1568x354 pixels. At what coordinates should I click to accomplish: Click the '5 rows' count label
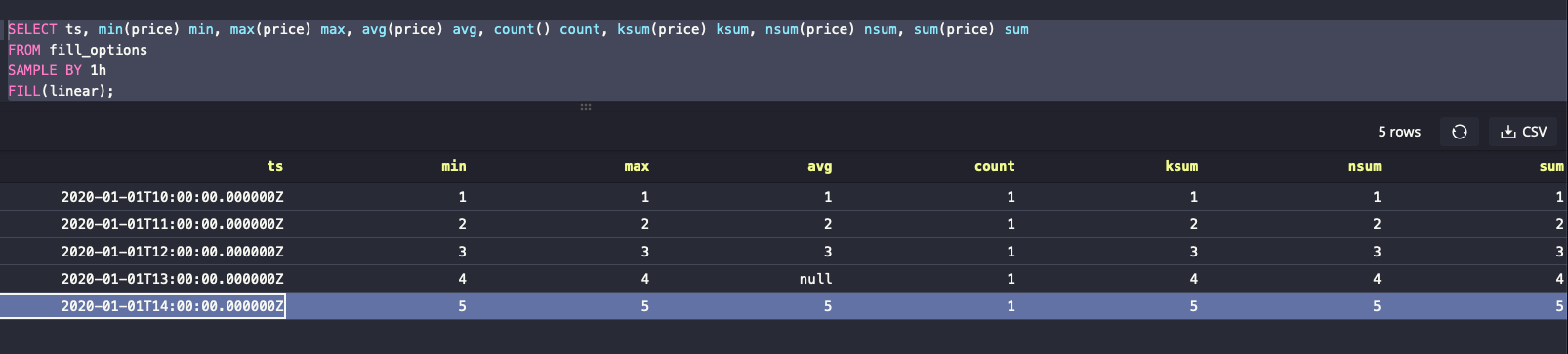(1399, 132)
